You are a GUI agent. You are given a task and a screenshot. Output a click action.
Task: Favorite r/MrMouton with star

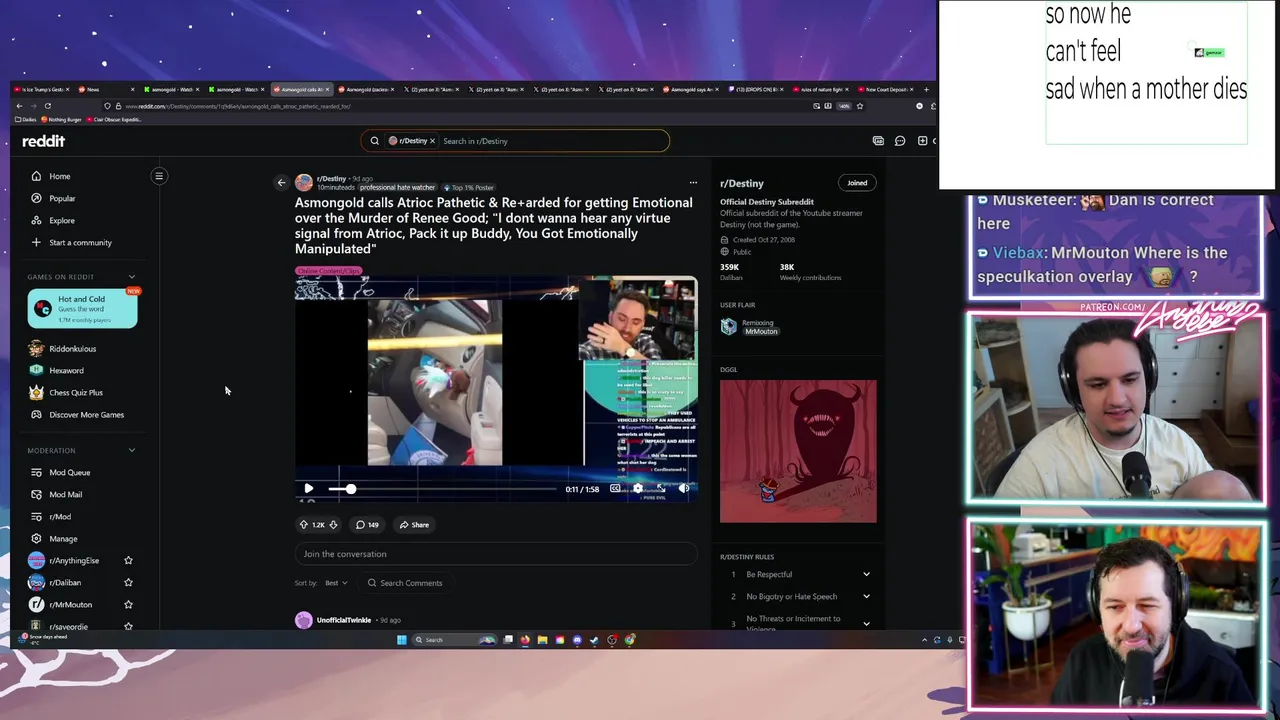pos(128,605)
